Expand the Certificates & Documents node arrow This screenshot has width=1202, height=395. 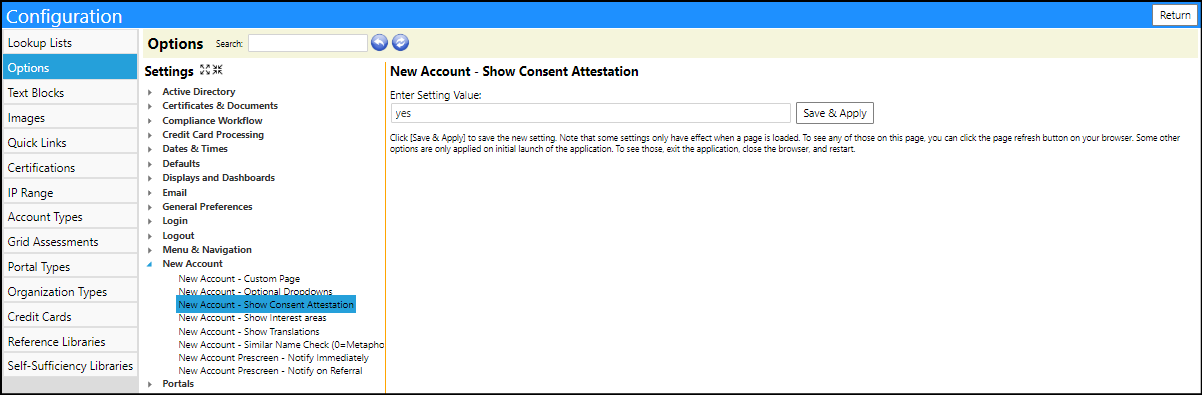point(150,106)
